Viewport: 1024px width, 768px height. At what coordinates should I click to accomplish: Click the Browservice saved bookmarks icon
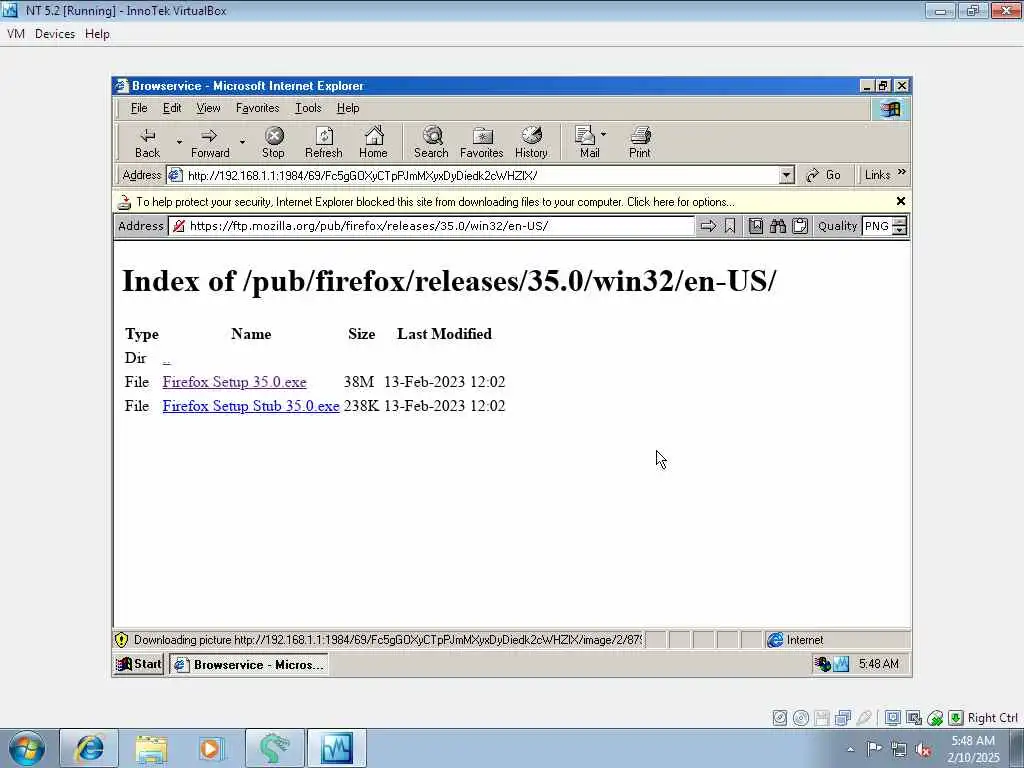click(x=756, y=226)
